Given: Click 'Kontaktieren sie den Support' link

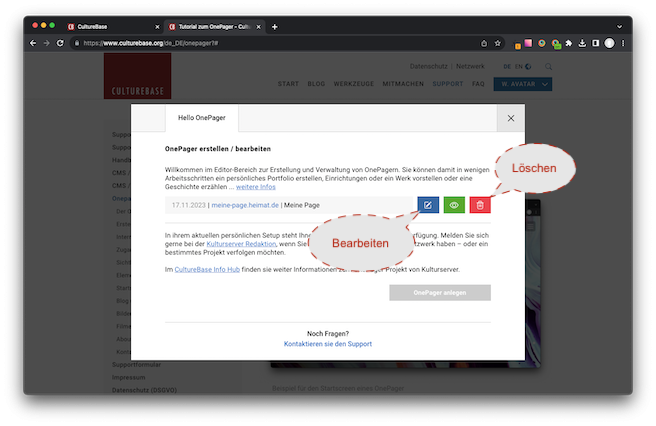Looking at the screenshot, I should point(327,343).
